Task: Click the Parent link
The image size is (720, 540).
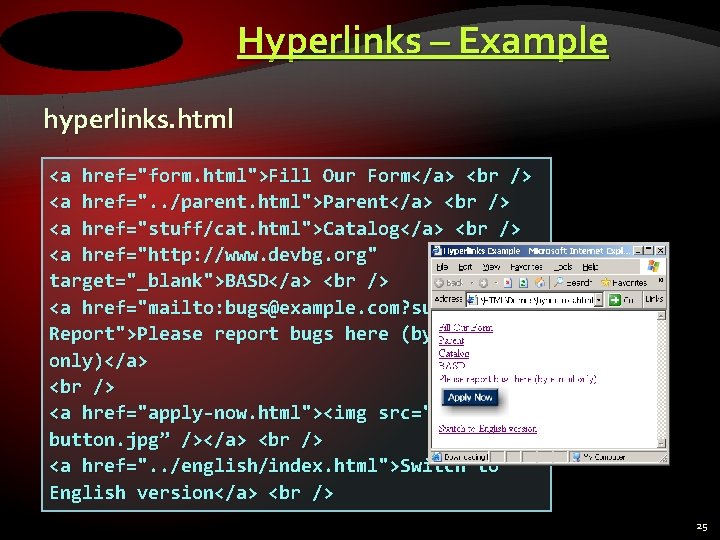Action: [x=451, y=340]
